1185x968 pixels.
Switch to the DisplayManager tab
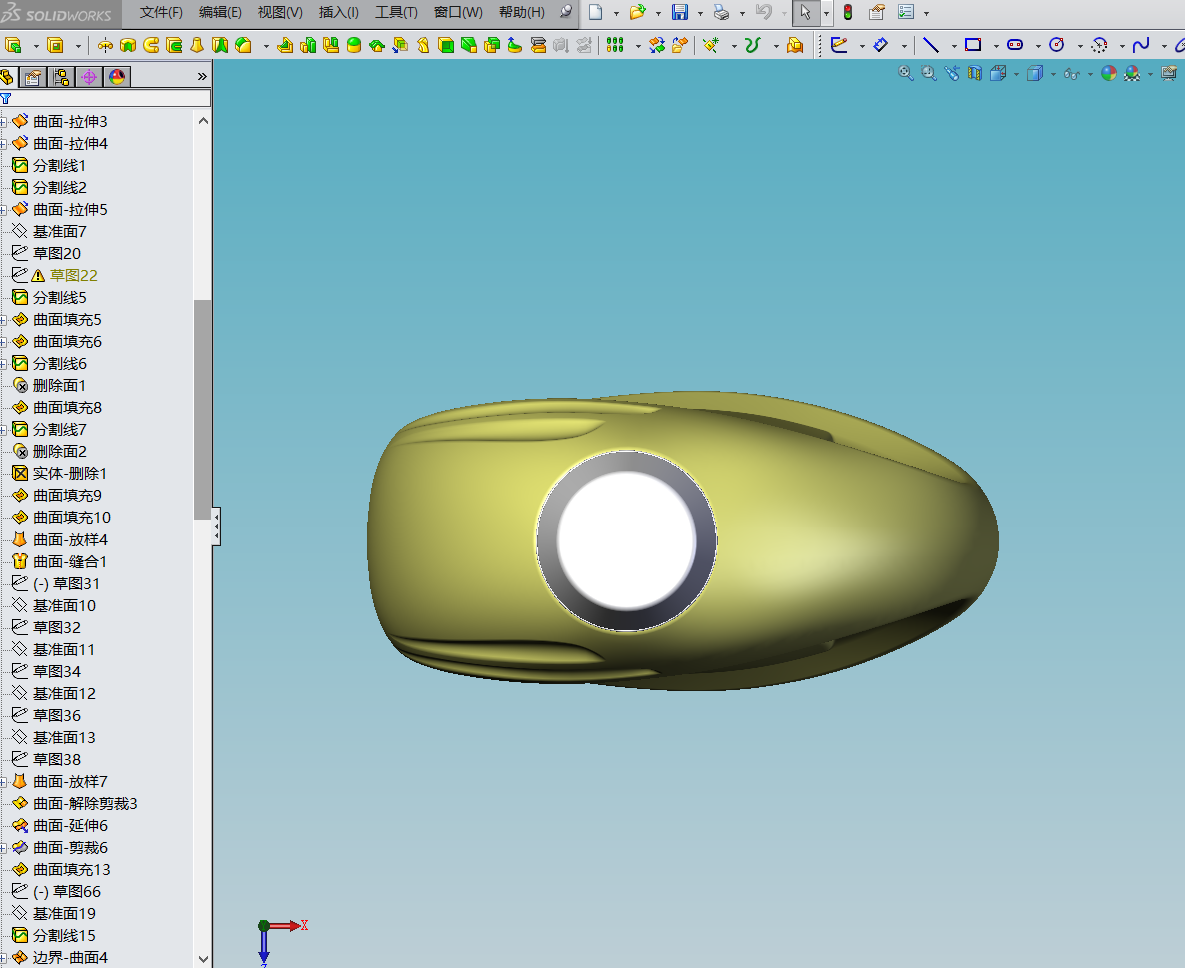coord(117,77)
